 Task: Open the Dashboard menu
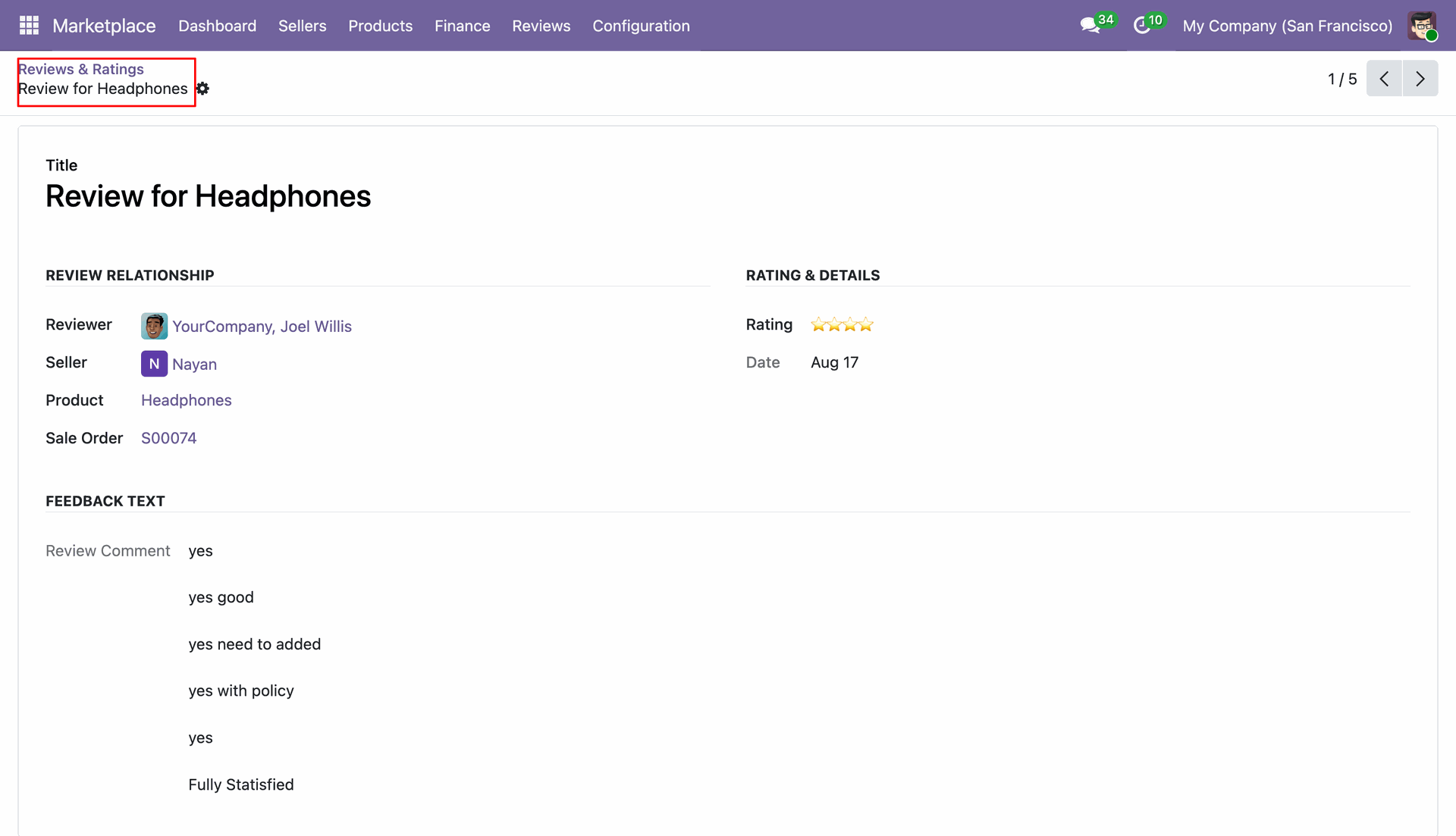217,26
